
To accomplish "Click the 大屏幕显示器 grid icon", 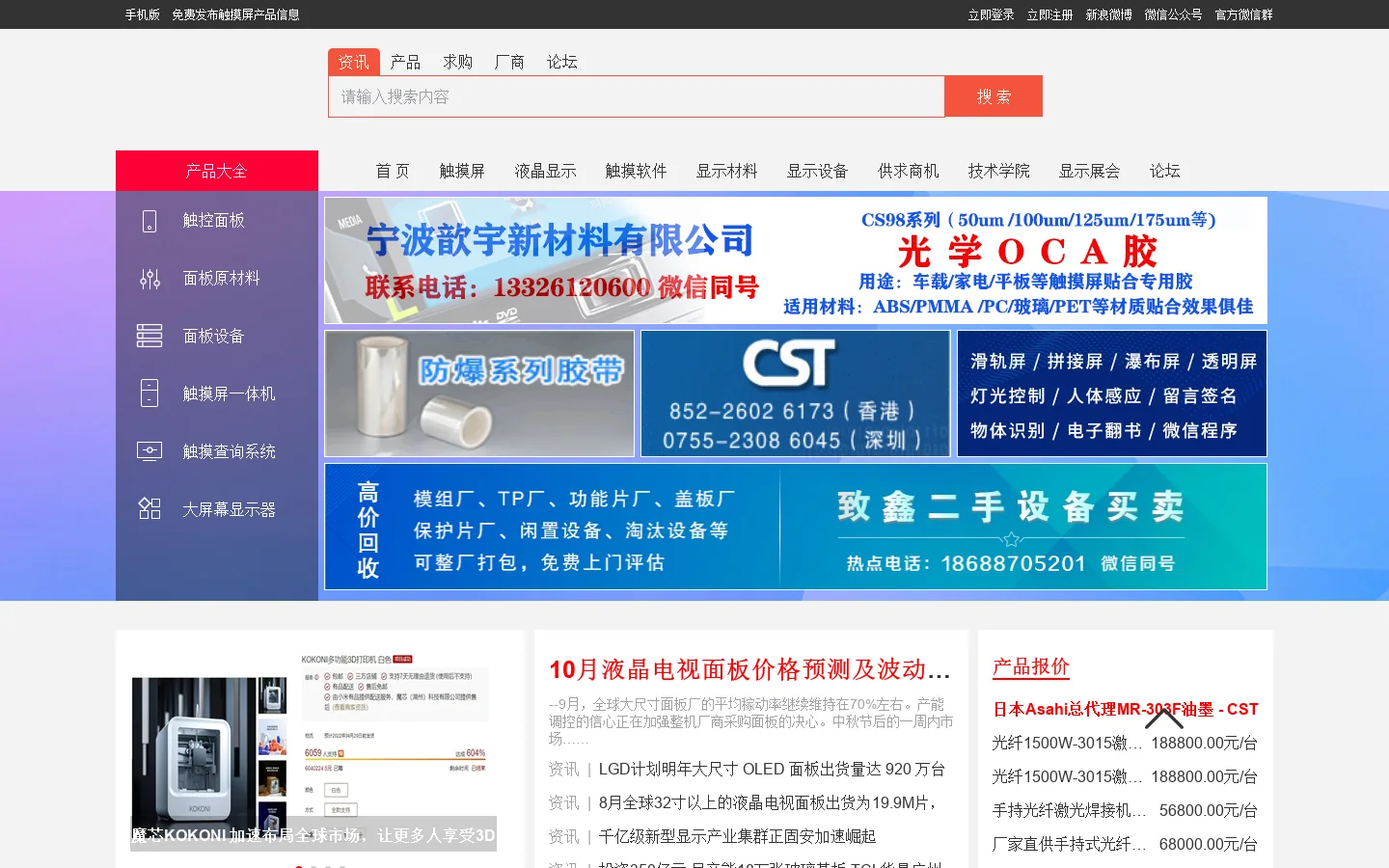I will point(150,509).
